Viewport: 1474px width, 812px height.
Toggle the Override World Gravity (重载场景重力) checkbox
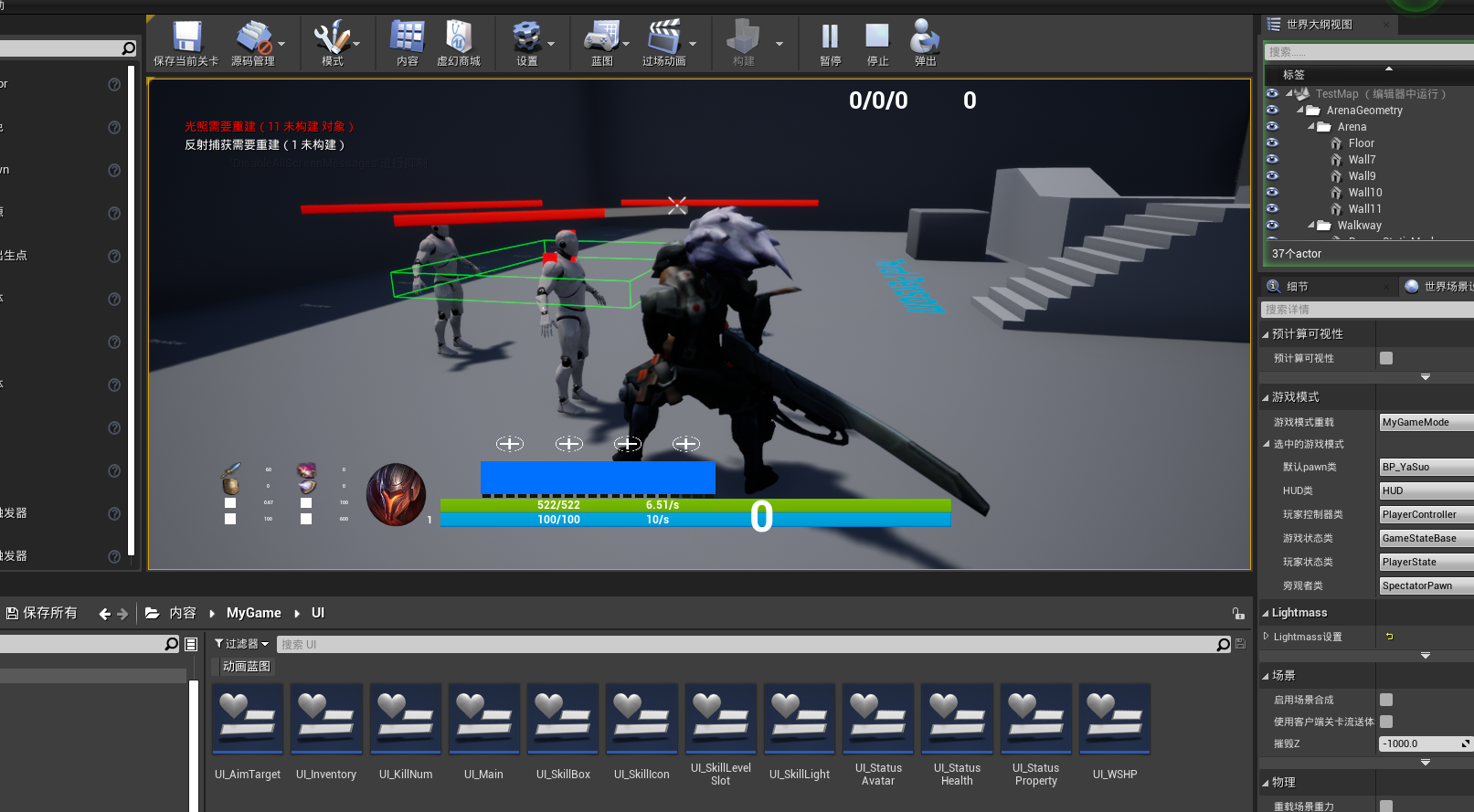[x=1386, y=806]
